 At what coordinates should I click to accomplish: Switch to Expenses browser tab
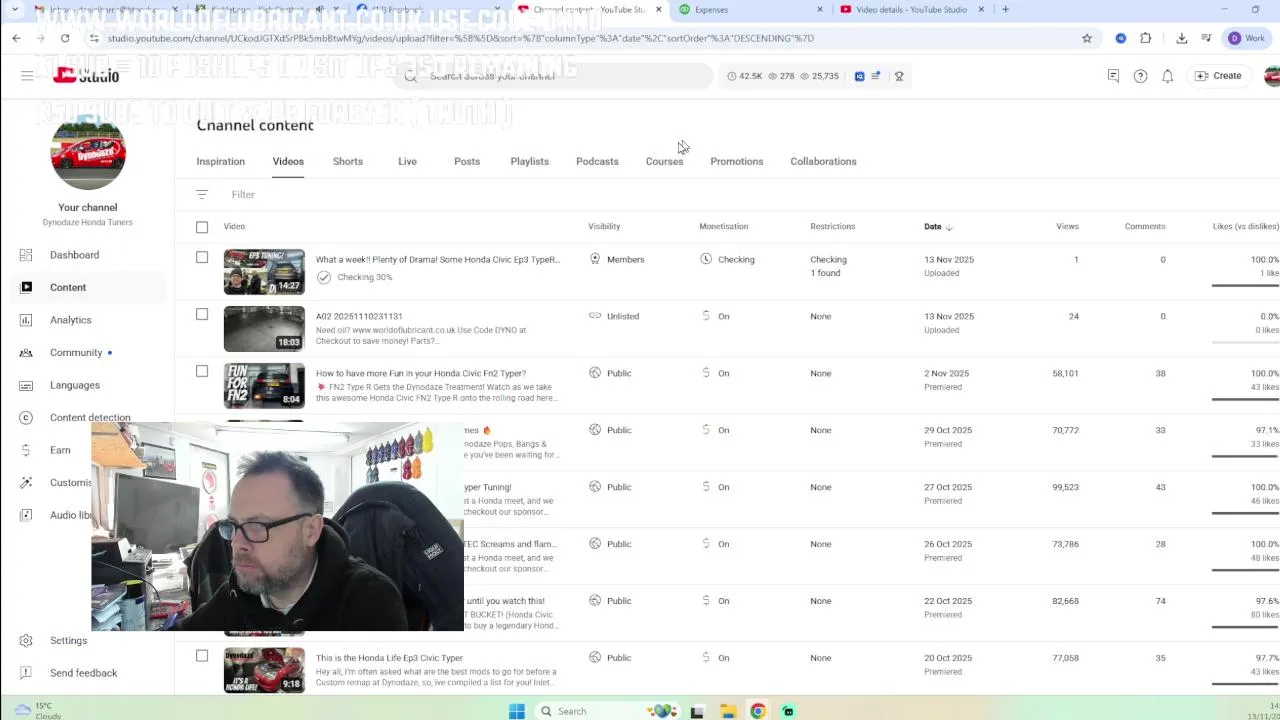point(750,10)
